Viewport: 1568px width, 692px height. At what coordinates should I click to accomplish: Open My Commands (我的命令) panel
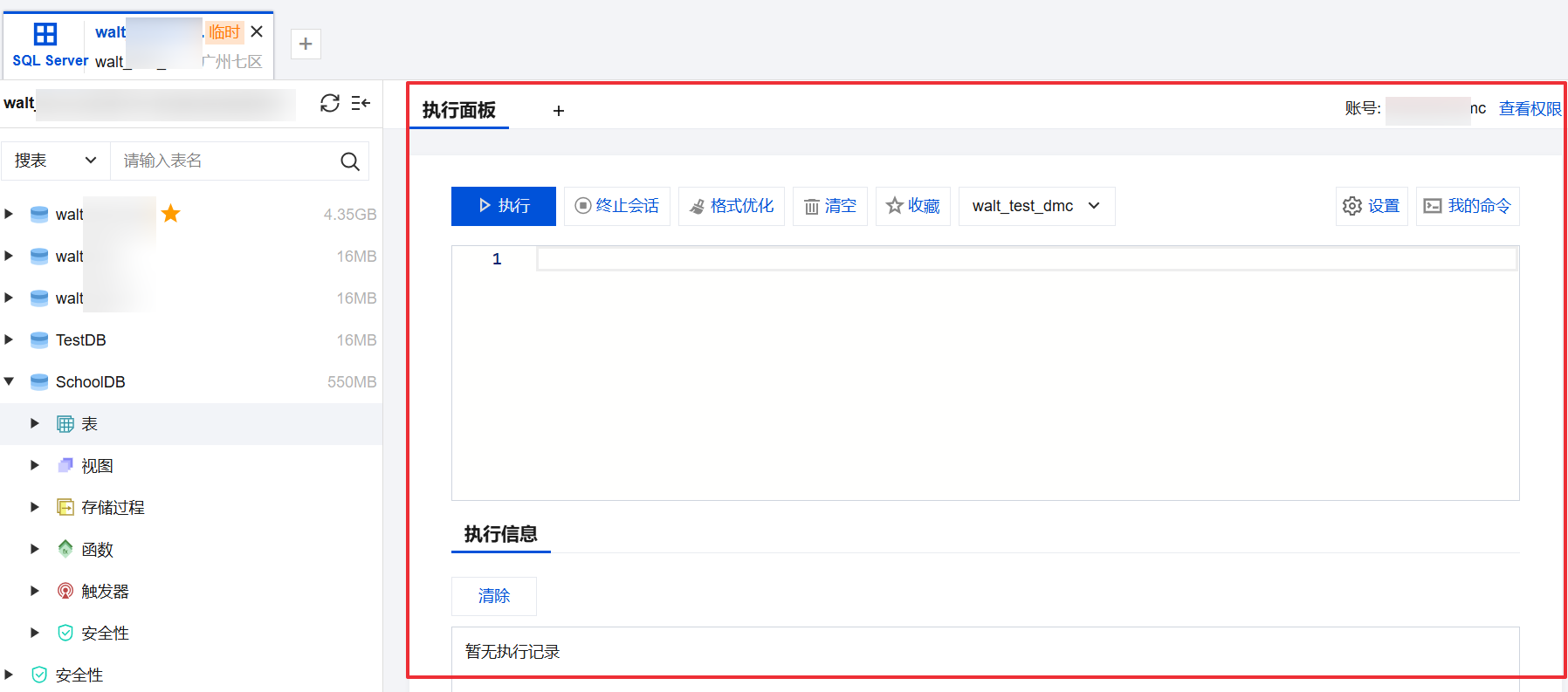[x=1468, y=206]
